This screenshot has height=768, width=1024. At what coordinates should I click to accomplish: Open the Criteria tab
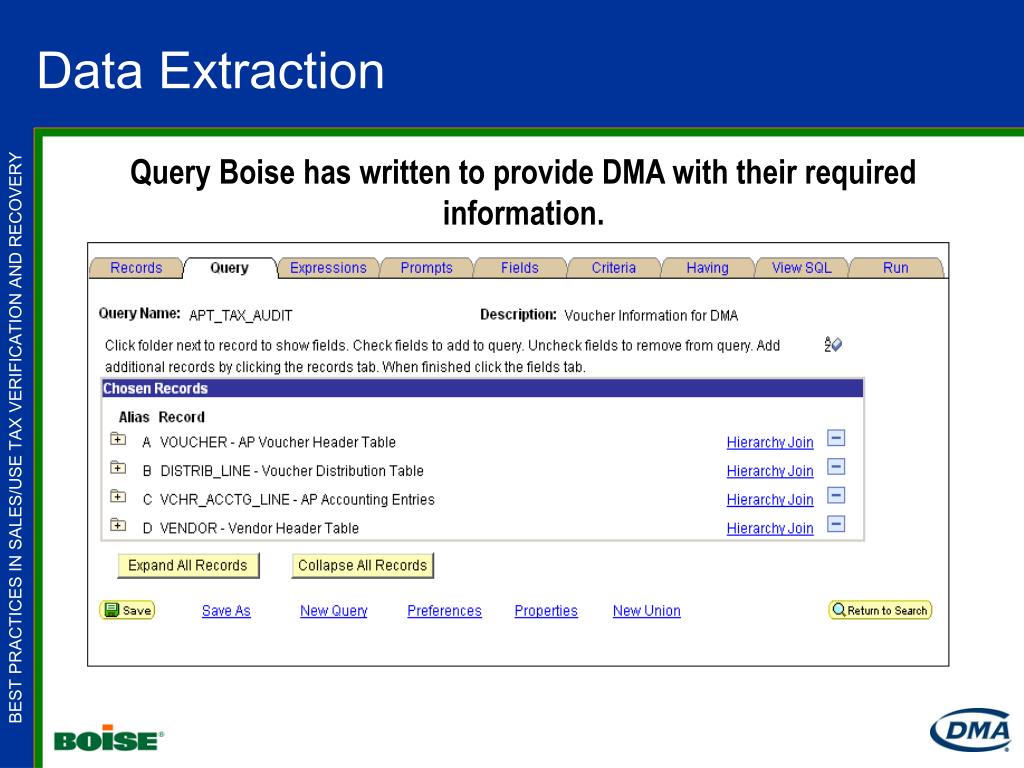[x=613, y=268]
